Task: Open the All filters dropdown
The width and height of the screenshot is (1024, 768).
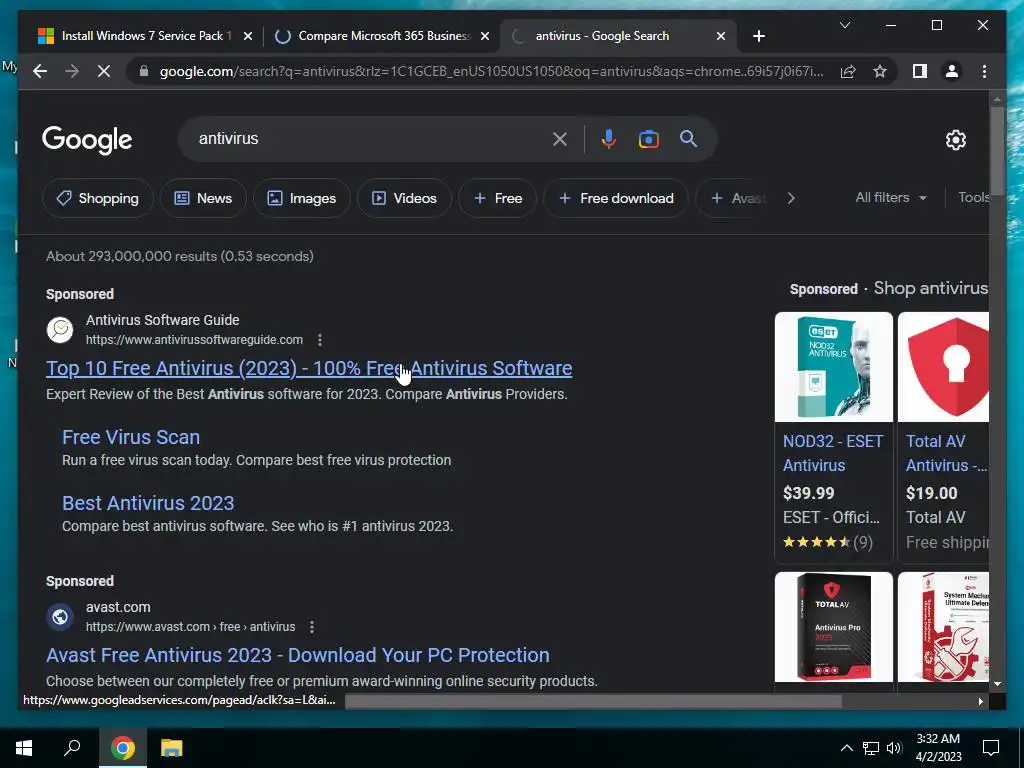Action: click(x=891, y=197)
